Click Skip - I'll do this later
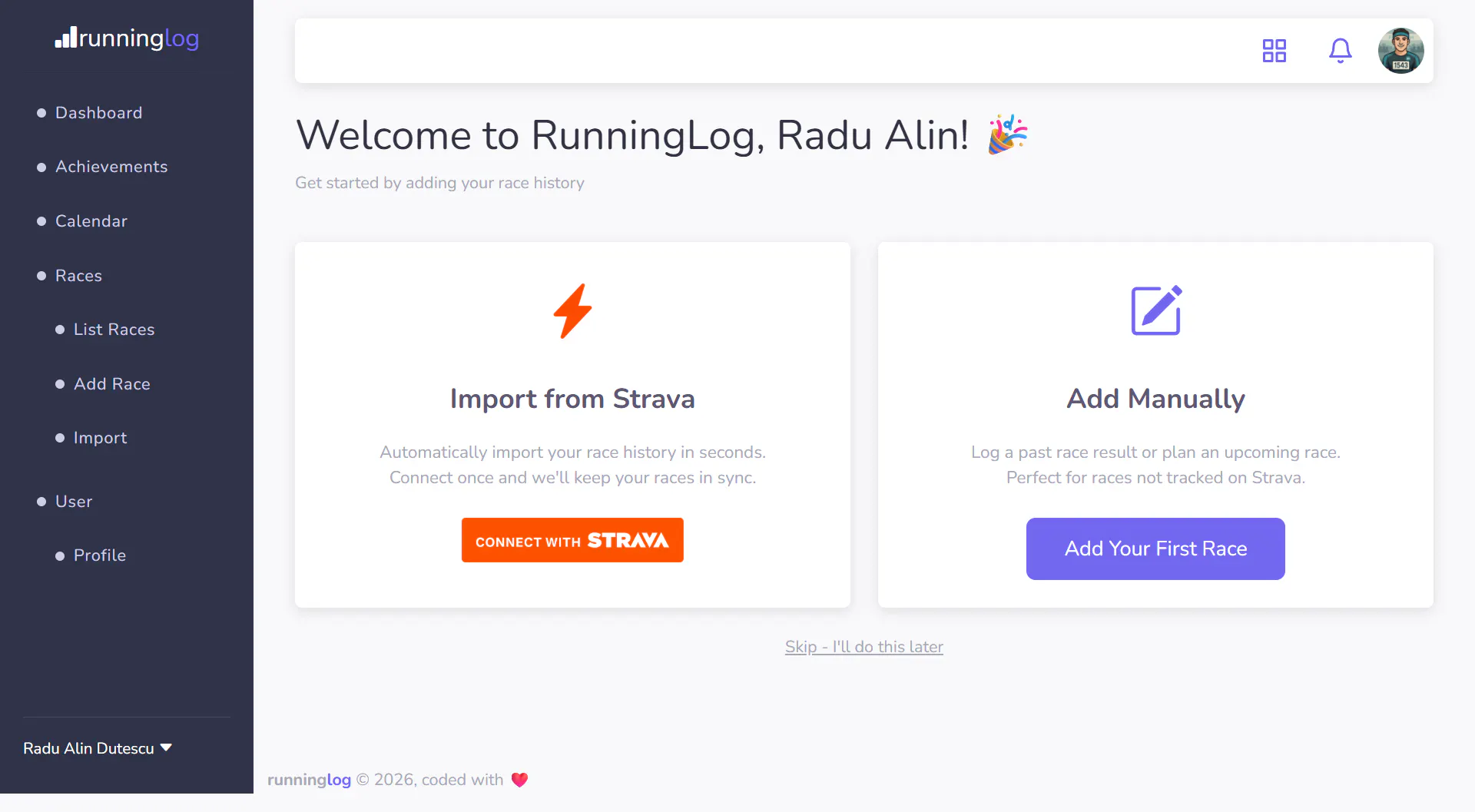 tap(863, 647)
